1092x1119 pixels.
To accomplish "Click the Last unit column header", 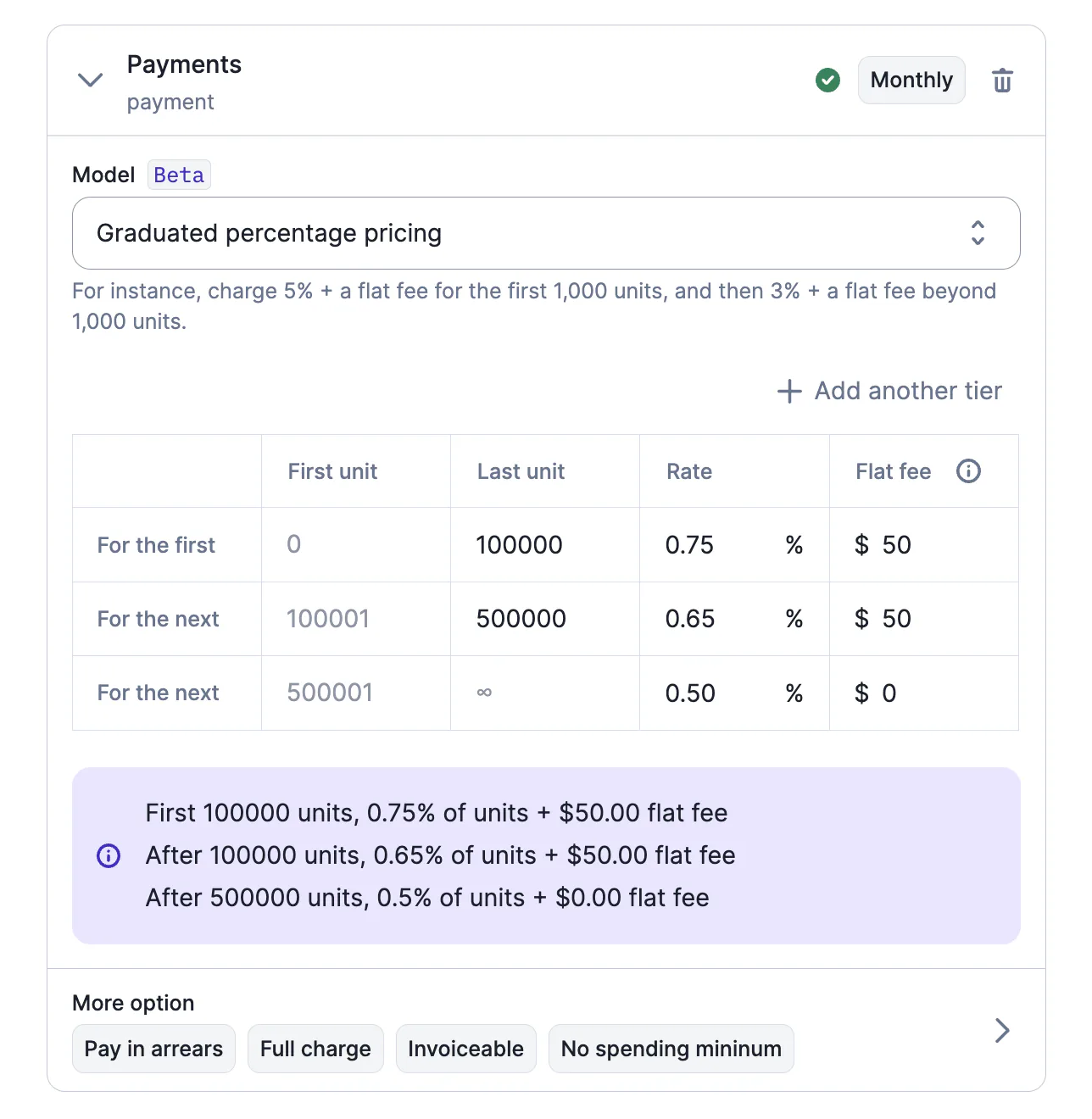I will 521,471.
